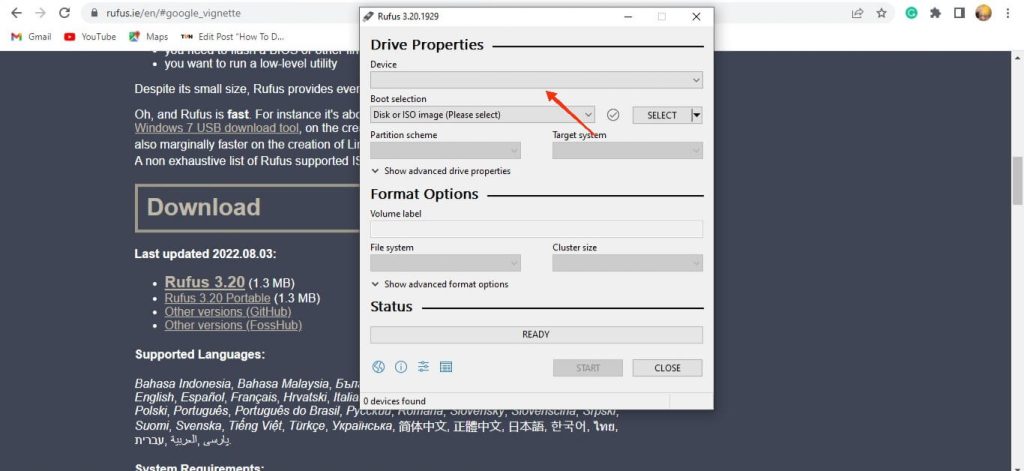Open YouTube bookmark
Screen dimensions: 1024x471
pyautogui.click(x=90, y=37)
